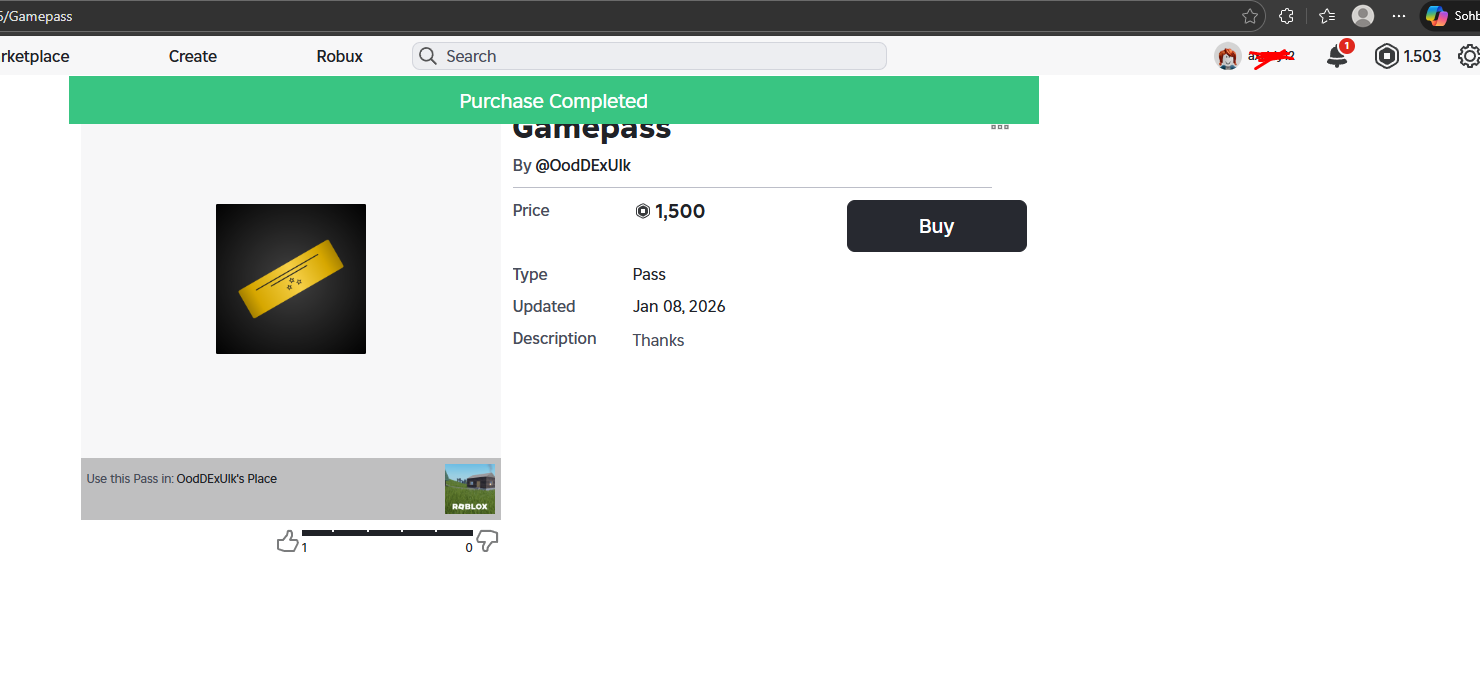Click the place thumbnail with ROBLOX logo
The width and height of the screenshot is (1480, 681).
470,489
